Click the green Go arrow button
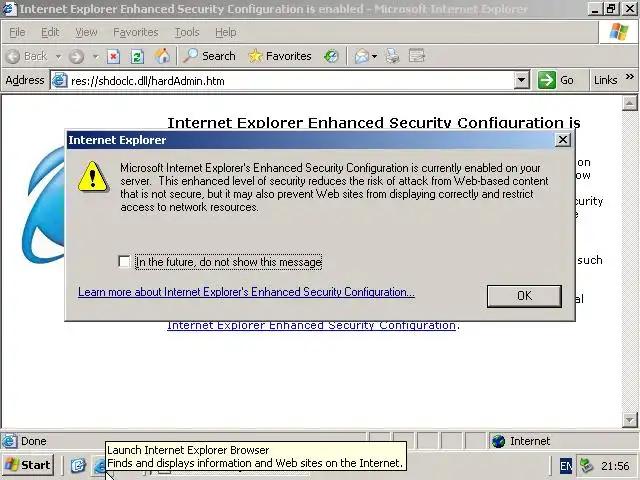640x480 pixels. coord(547,80)
